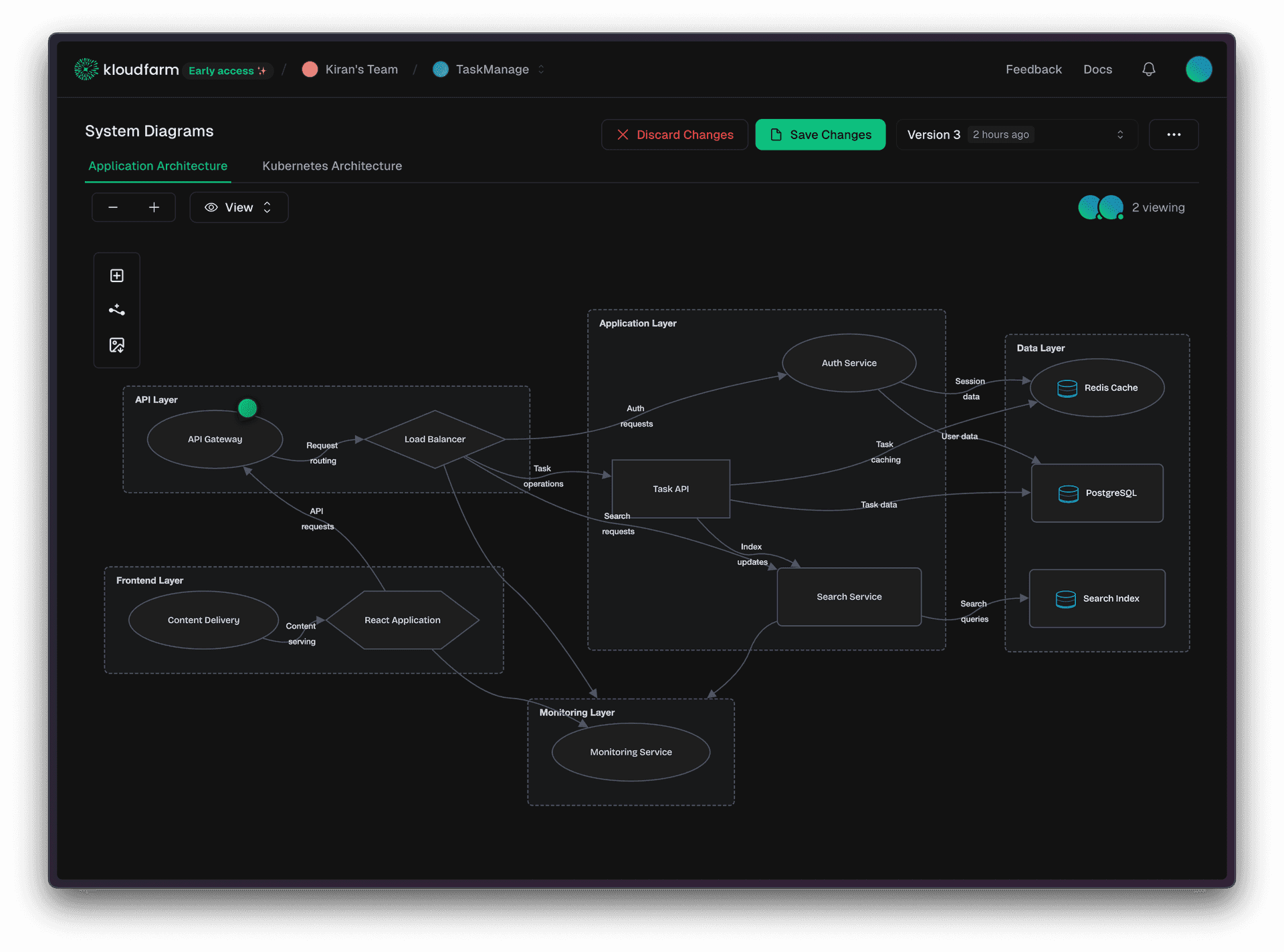The image size is (1284, 952).
Task: Zoom out with the minus icon
Action: [113, 207]
